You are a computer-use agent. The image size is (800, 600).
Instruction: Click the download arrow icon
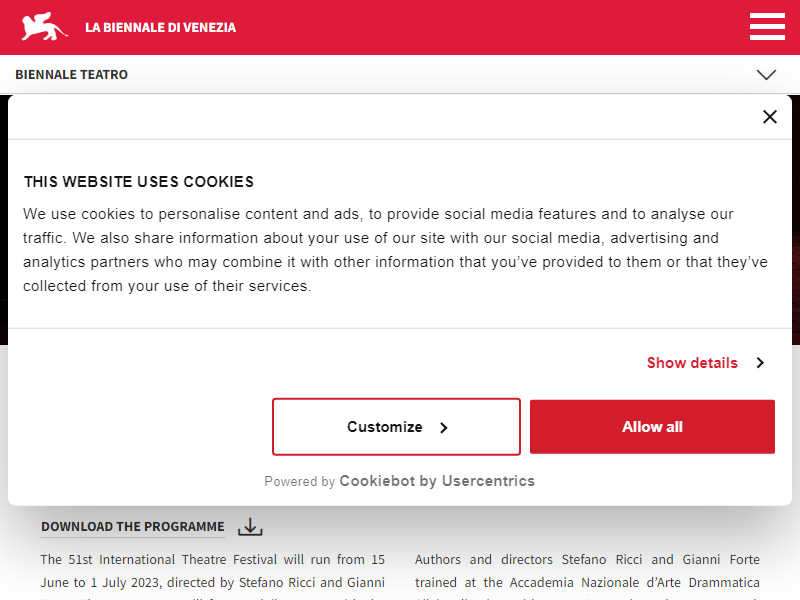pyautogui.click(x=250, y=527)
